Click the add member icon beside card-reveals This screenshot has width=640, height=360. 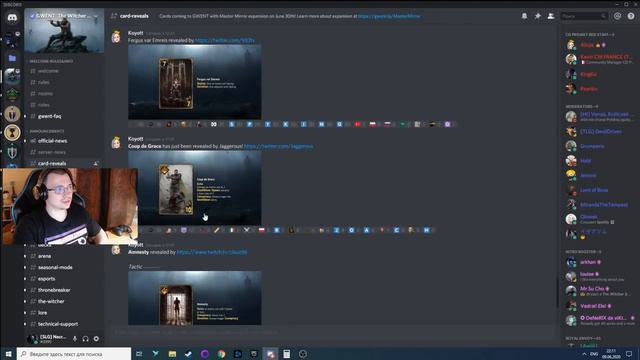tap(96, 163)
